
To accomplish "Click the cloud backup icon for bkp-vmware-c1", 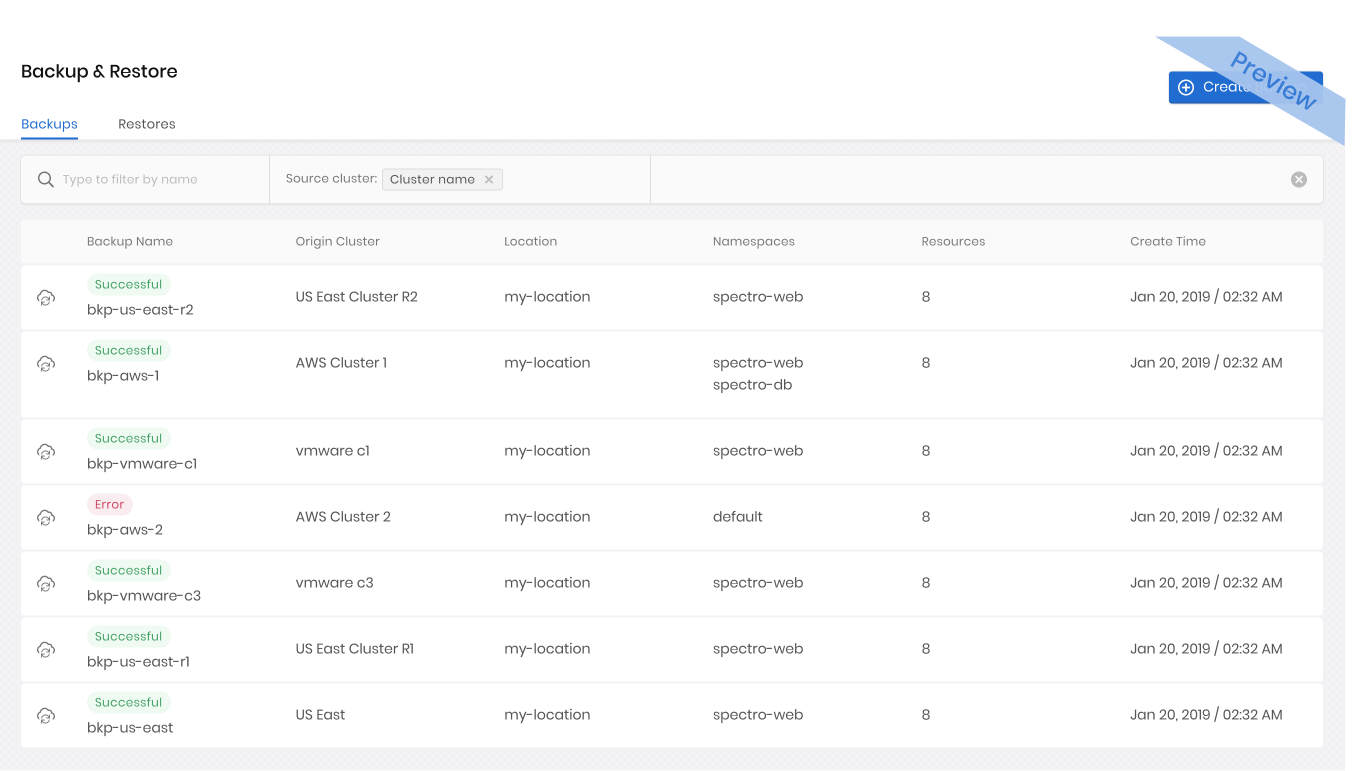I will tap(46, 451).
